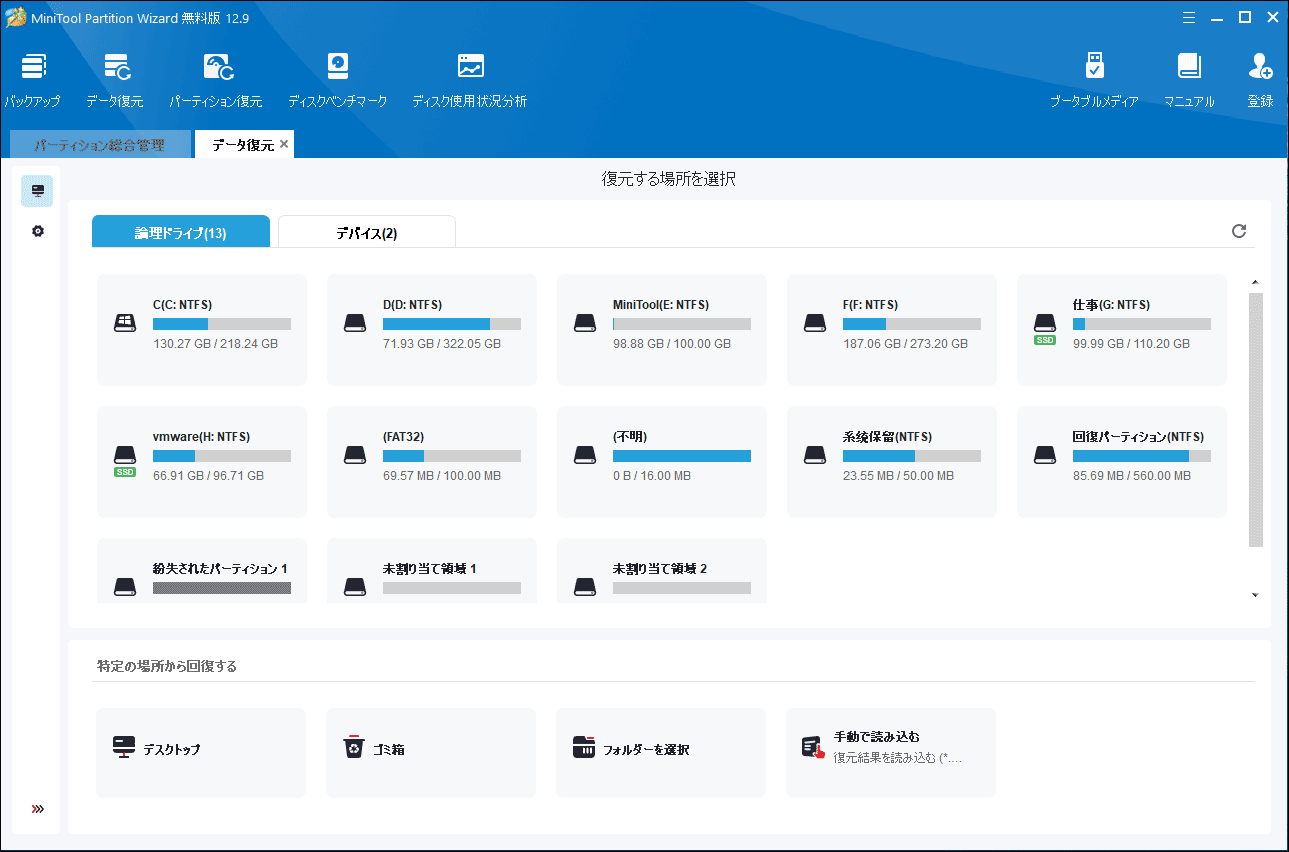Click the MiniTool app logo in title bar

click(x=15, y=17)
